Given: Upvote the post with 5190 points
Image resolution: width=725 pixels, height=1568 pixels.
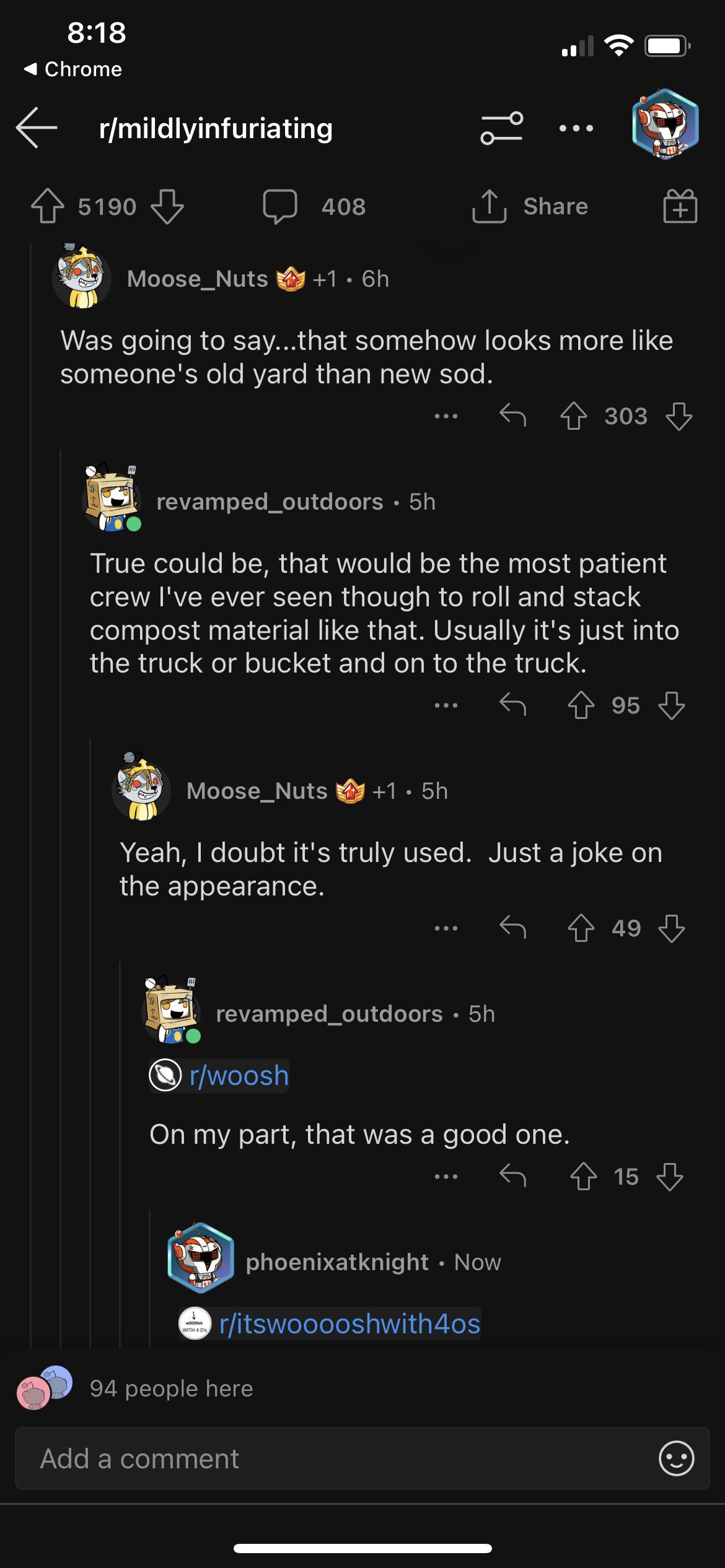Looking at the screenshot, I should tap(48, 206).
